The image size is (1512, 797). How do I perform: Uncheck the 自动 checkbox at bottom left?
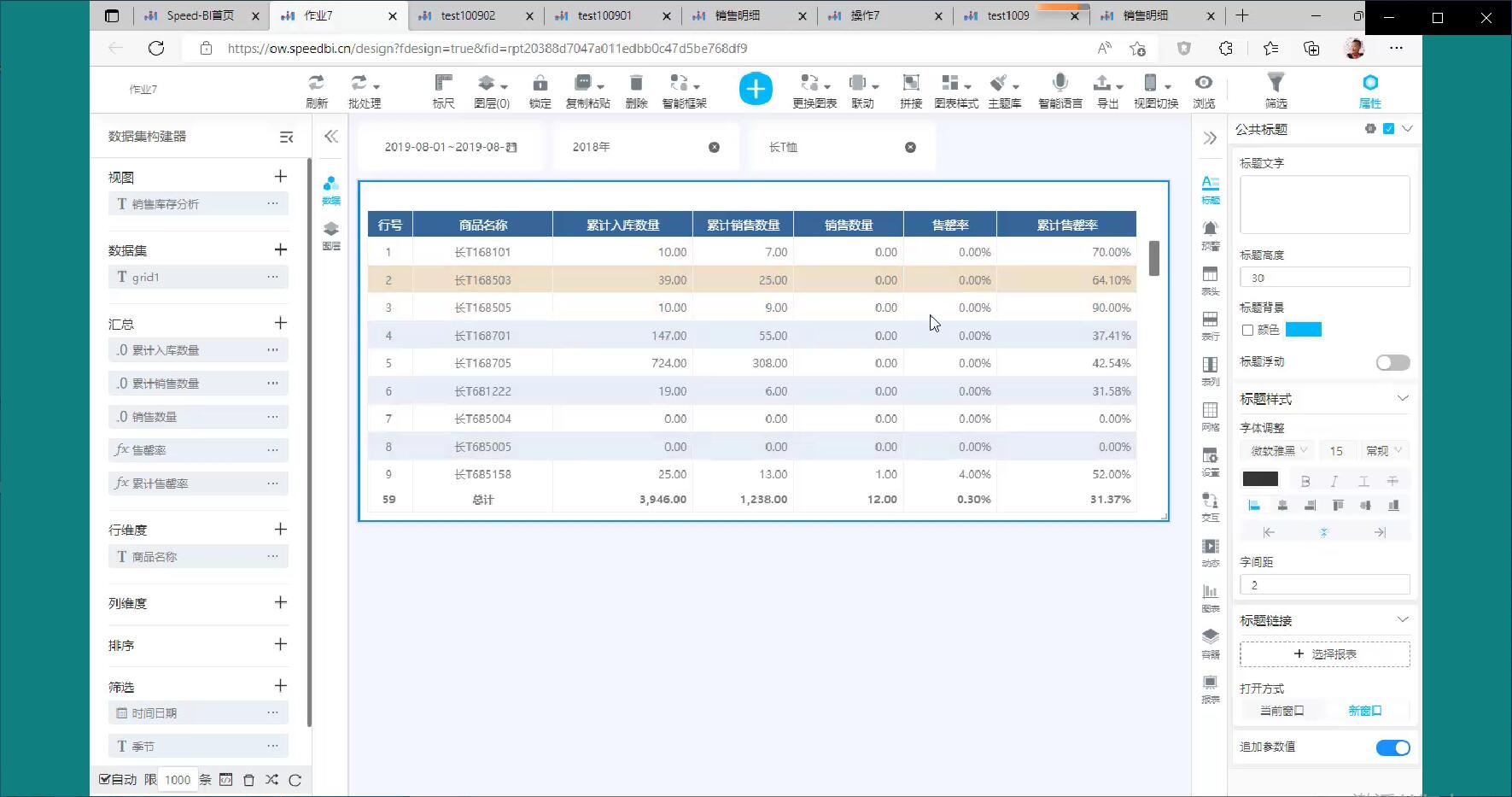[x=105, y=779]
